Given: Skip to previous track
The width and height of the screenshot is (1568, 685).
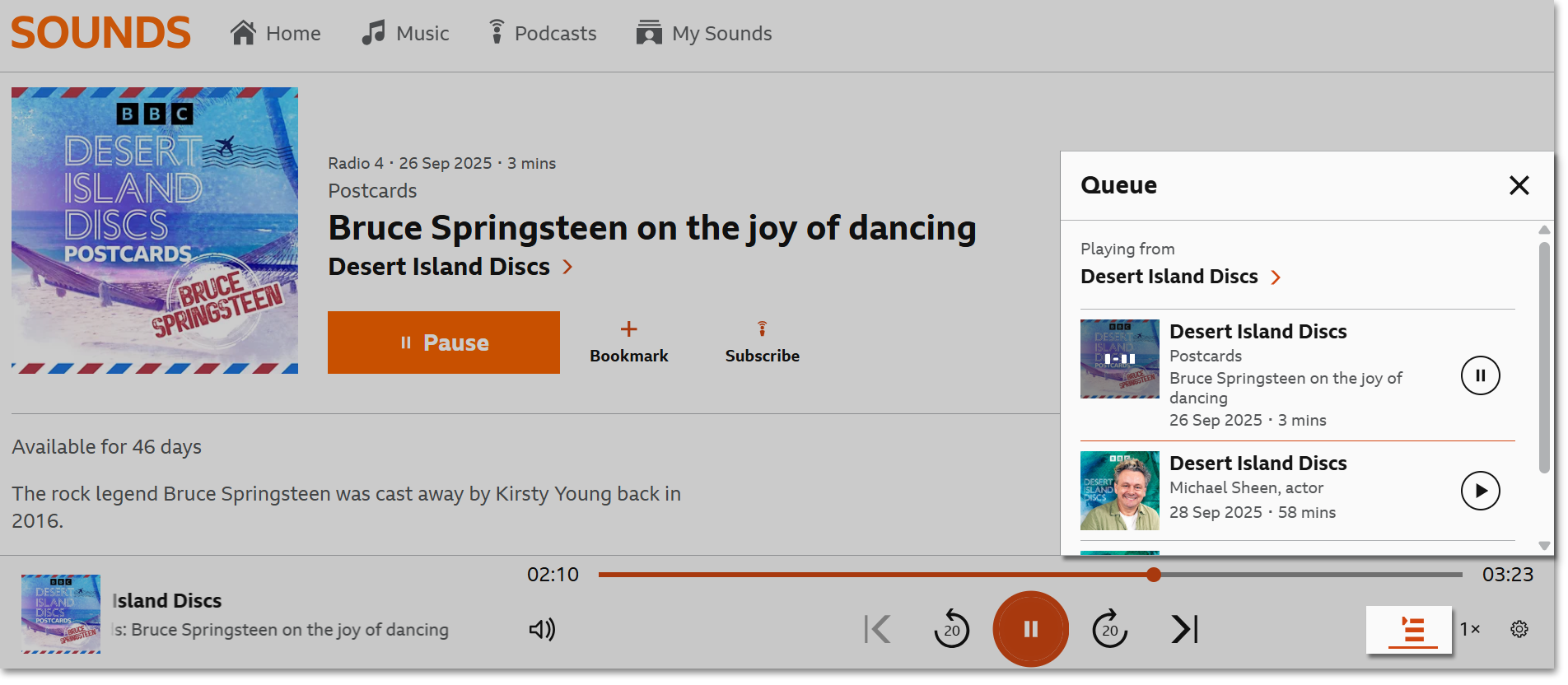Looking at the screenshot, I should click(x=878, y=630).
